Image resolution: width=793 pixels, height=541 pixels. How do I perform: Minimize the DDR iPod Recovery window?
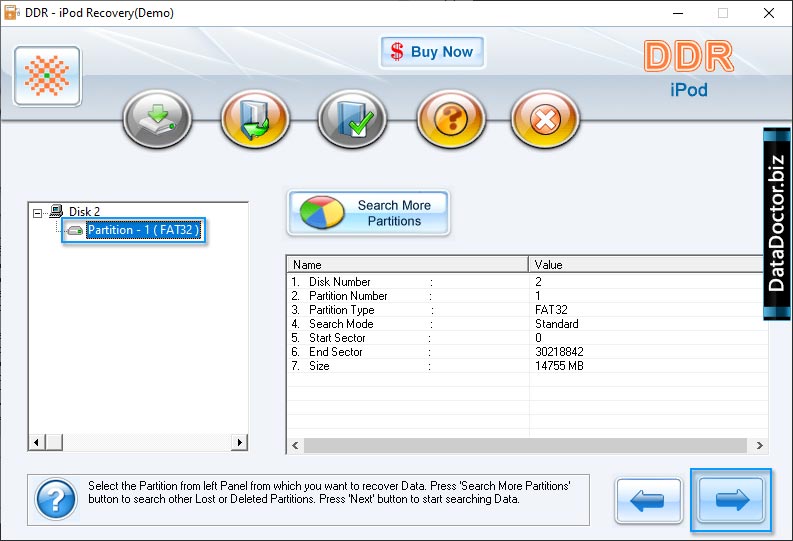[x=678, y=13]
